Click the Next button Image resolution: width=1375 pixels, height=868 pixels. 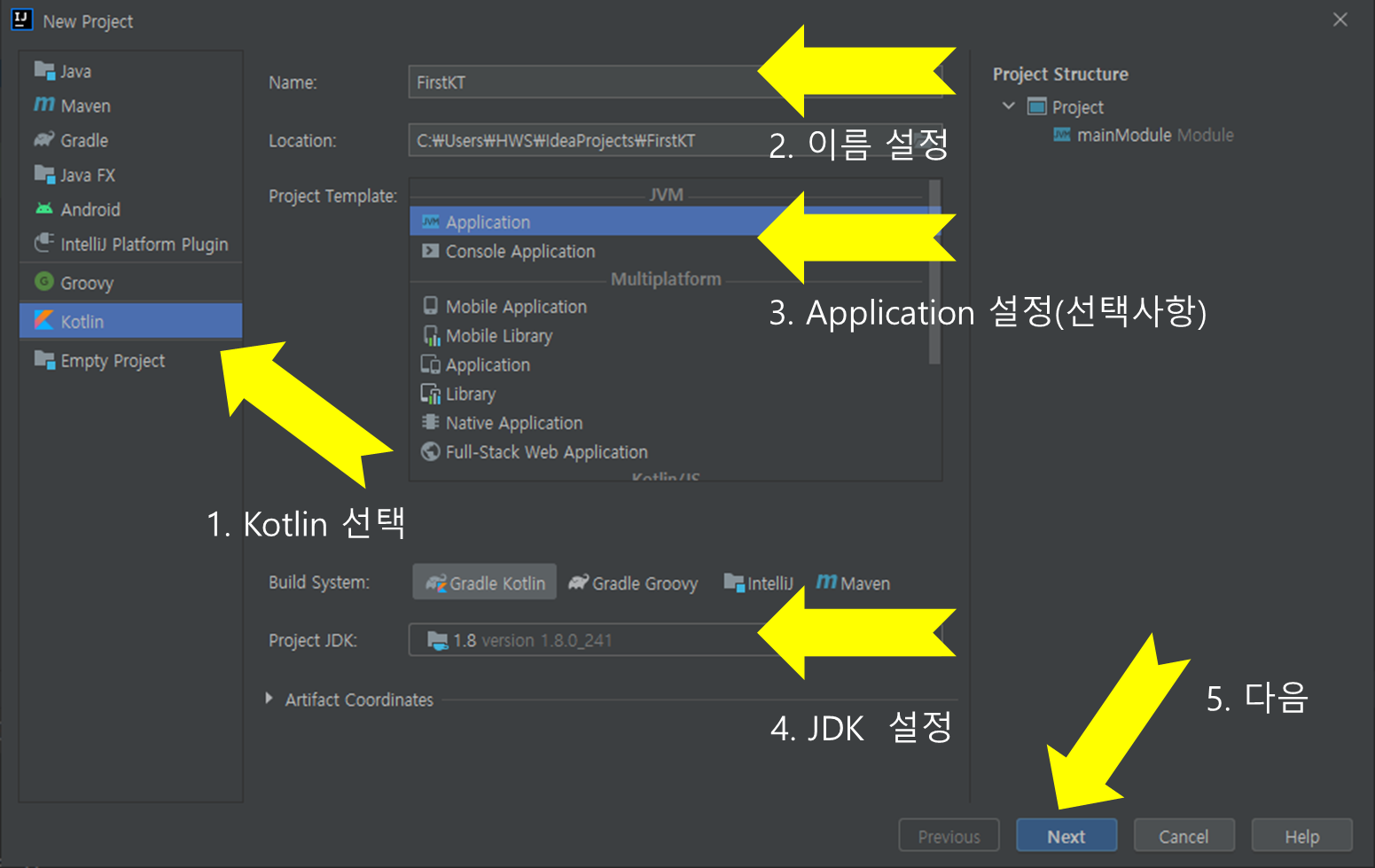tap(1066, 836)
